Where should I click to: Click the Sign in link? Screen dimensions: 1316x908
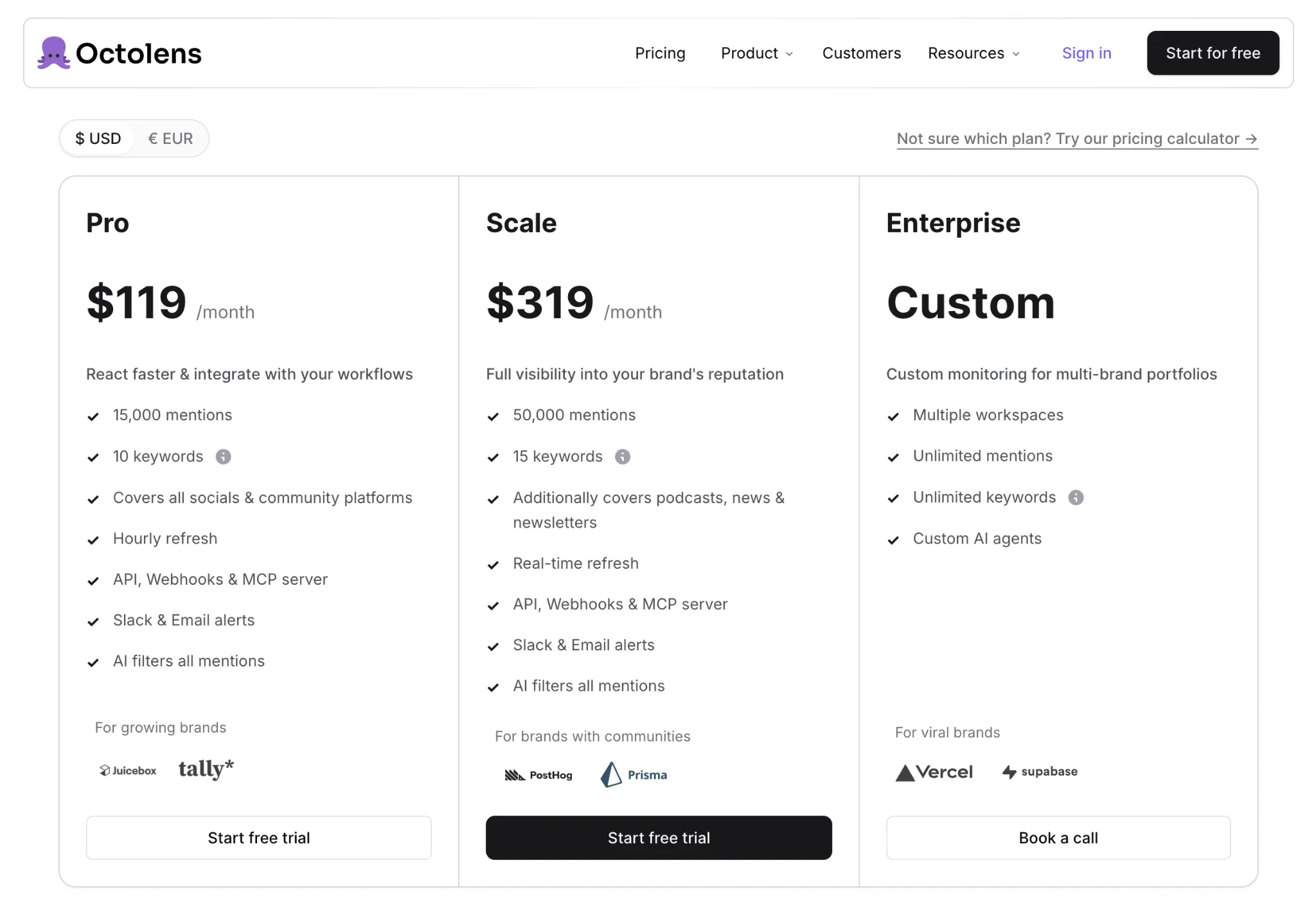[x=1086, y=53]
